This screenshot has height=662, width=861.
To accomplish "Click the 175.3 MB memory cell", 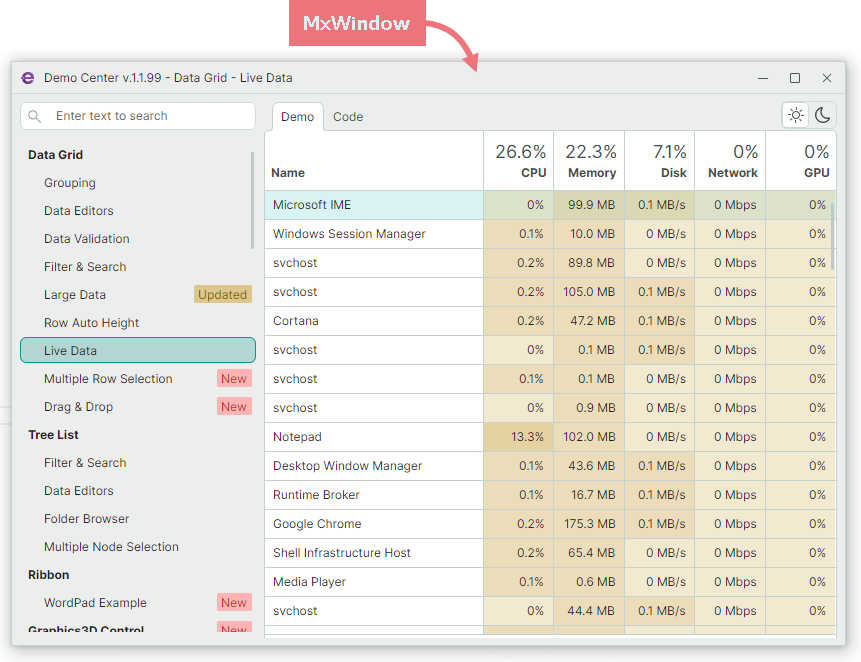I will [x=589, y=524].
